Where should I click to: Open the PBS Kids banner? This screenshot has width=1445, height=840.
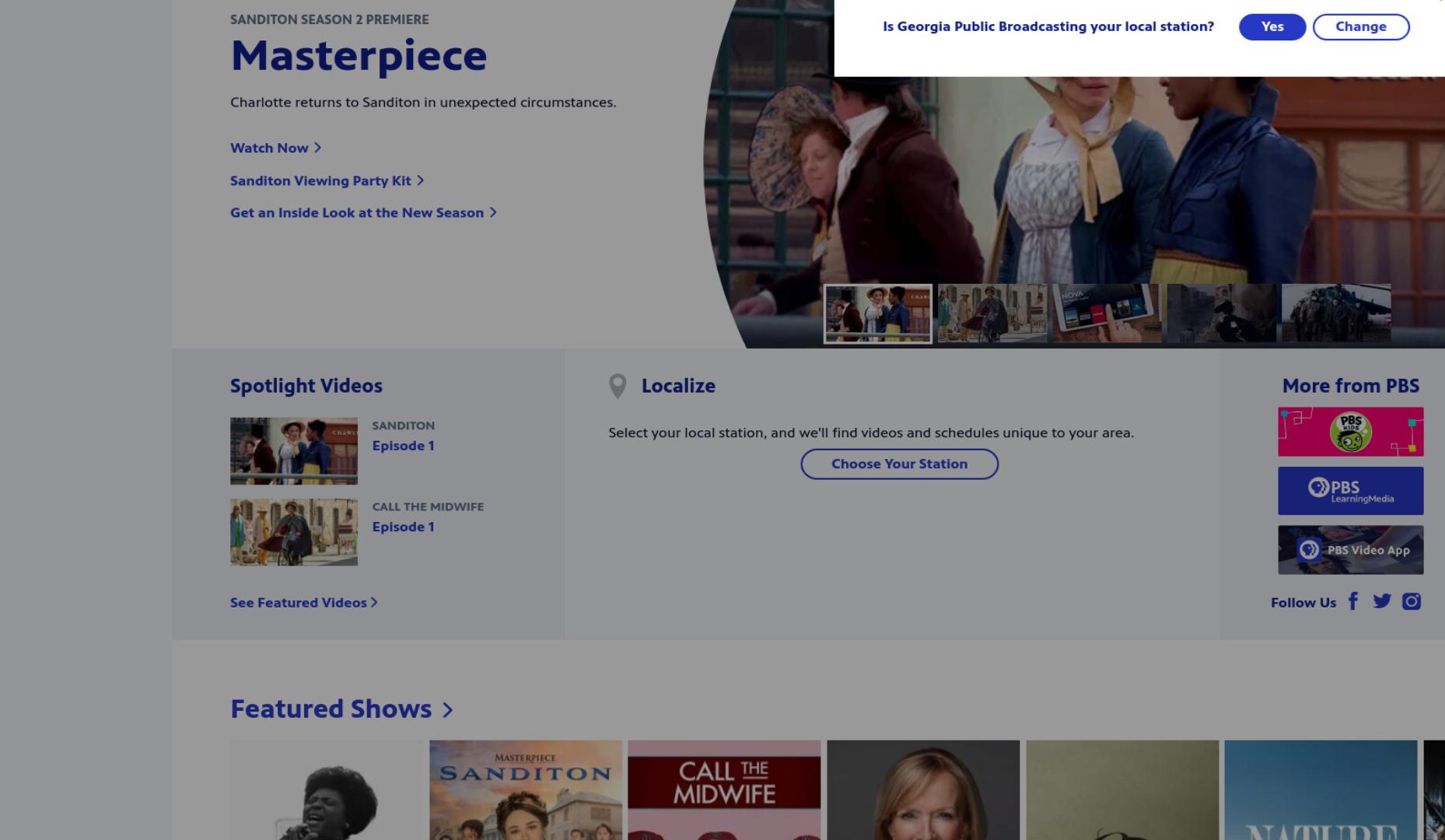tap(1350, 432)
